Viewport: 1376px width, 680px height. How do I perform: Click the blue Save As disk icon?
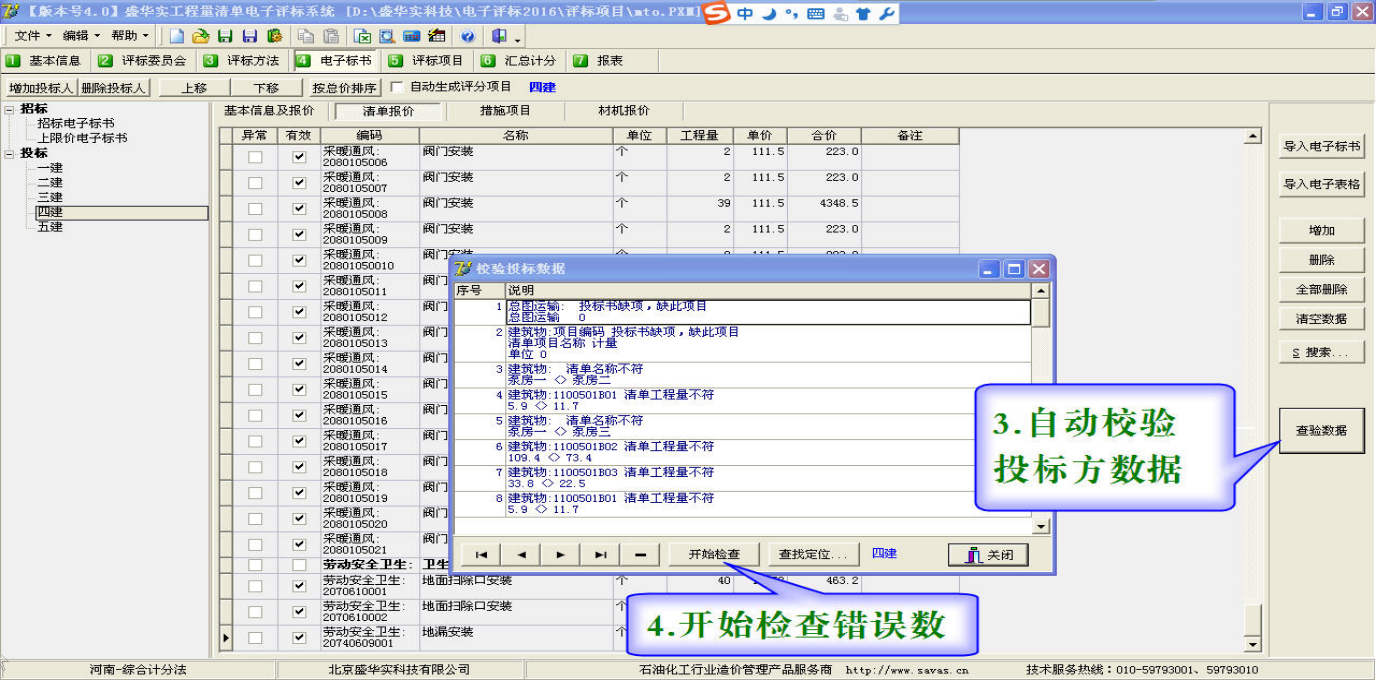click(x=250, y=36)
